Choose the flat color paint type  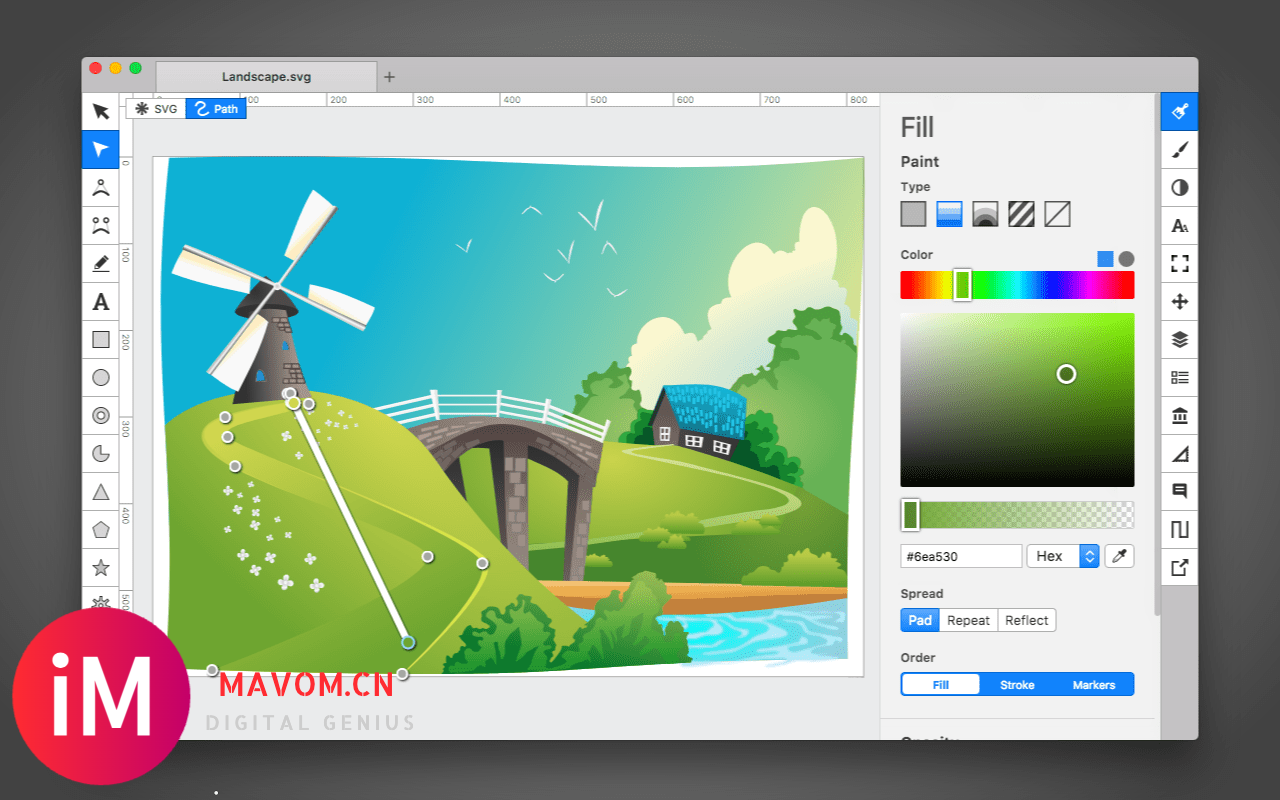pyautogui.click(x=913, y=214)
